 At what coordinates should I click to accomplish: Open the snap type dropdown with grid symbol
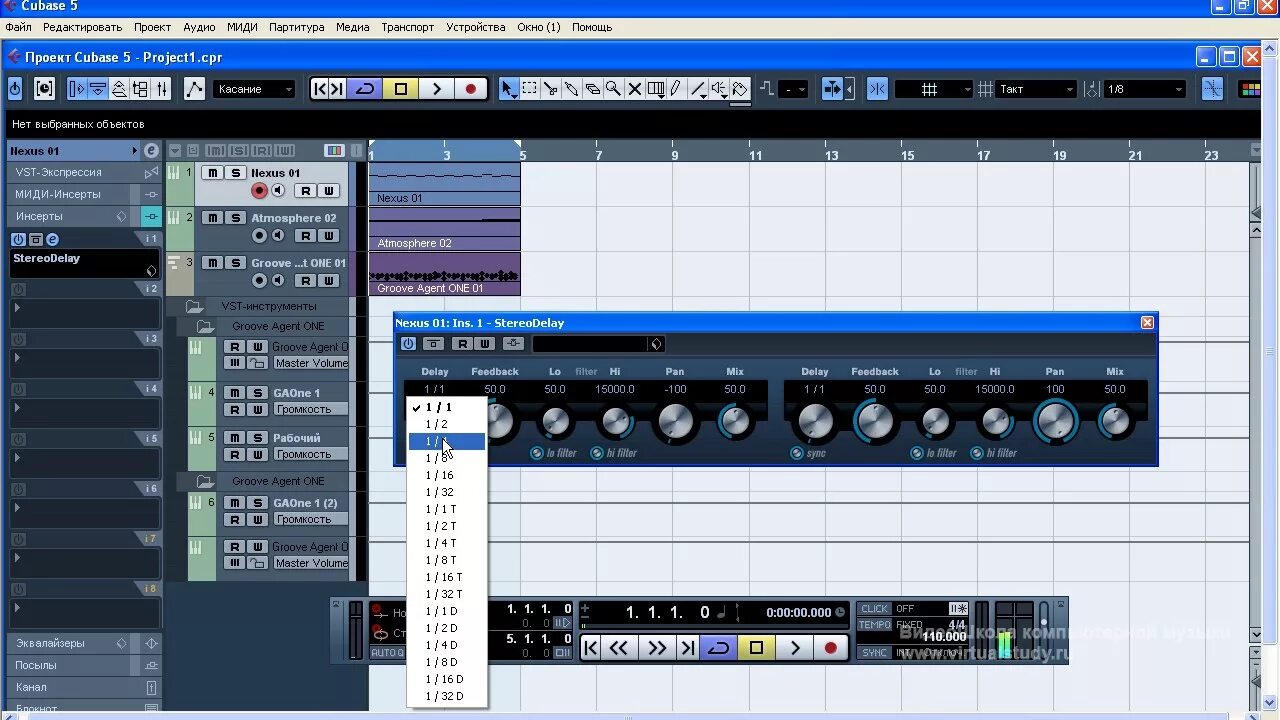point(933,89)
